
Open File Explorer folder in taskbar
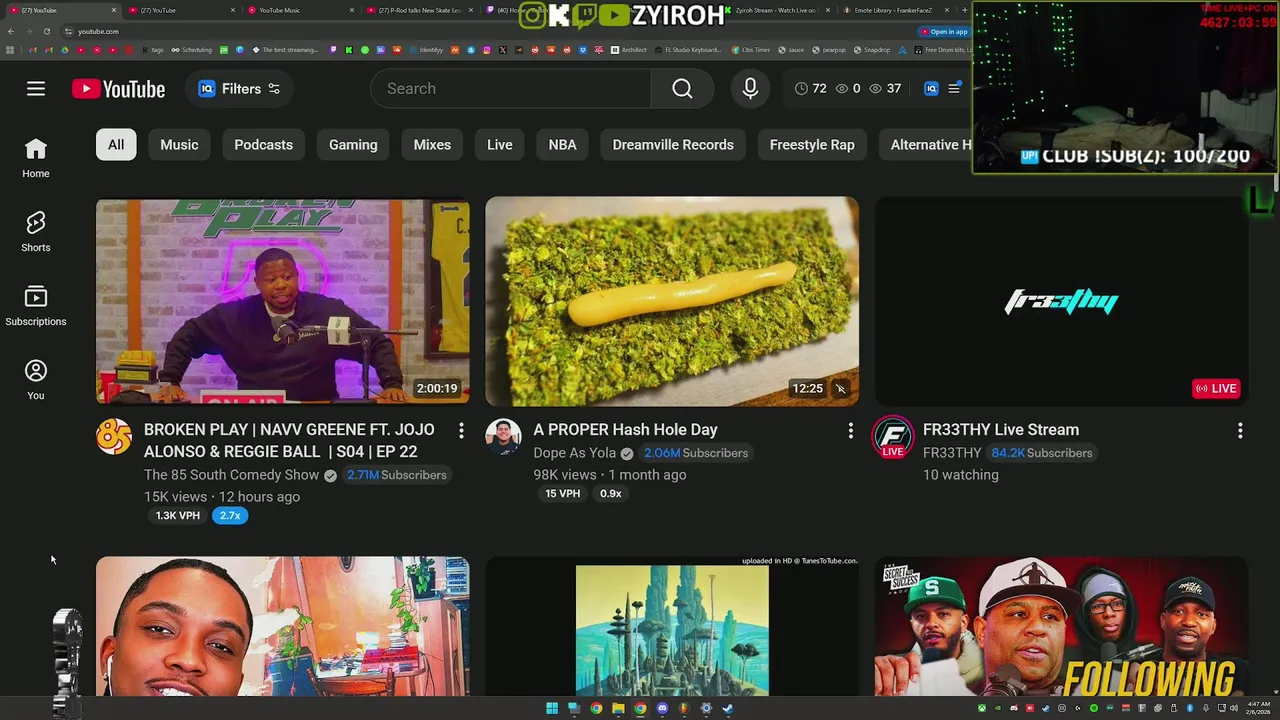[618, 709]
